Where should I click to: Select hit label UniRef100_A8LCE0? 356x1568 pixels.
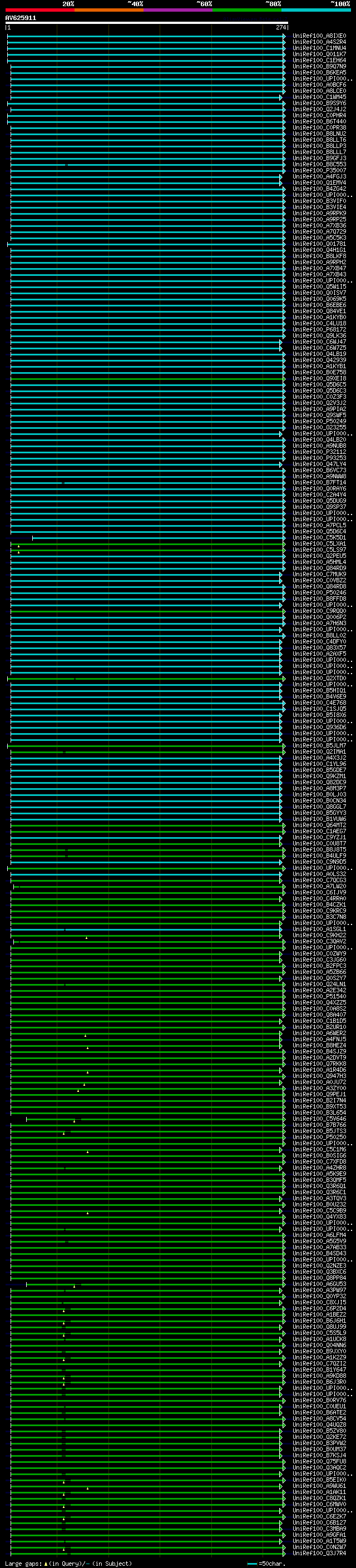[319, 91]
